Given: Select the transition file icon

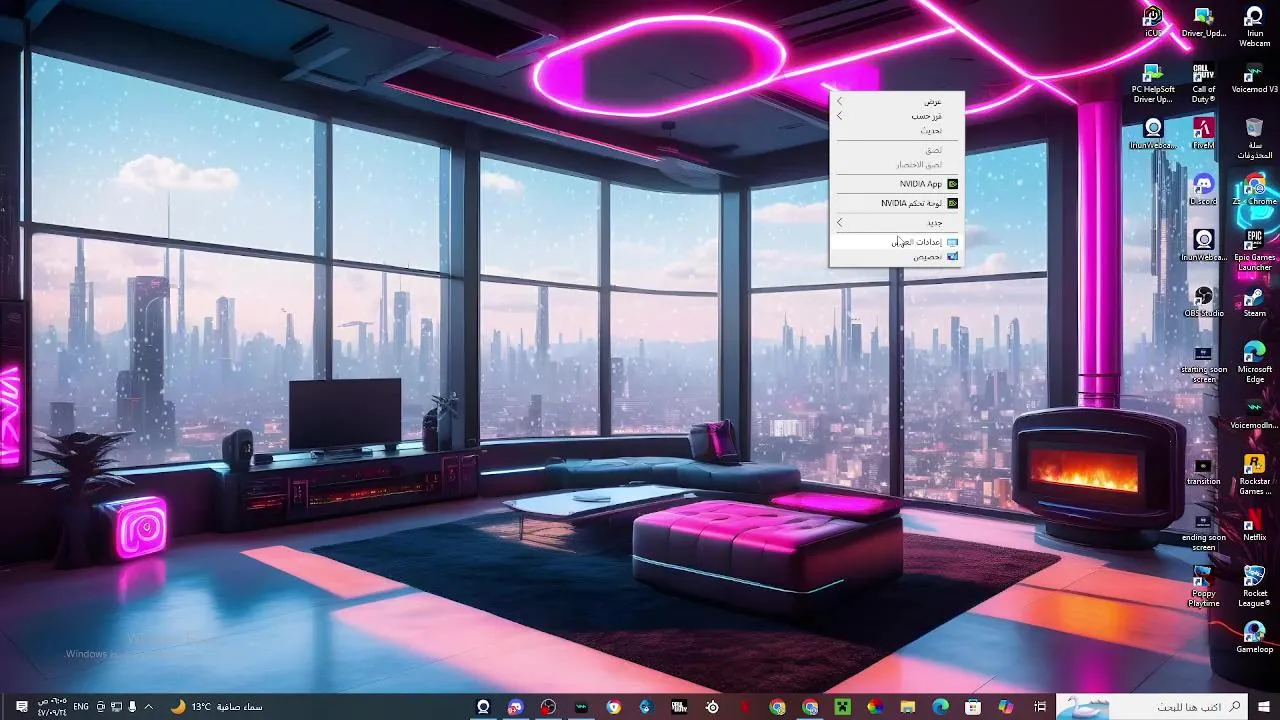Looking at the screenshot, I should click(x=1204, y=470).
